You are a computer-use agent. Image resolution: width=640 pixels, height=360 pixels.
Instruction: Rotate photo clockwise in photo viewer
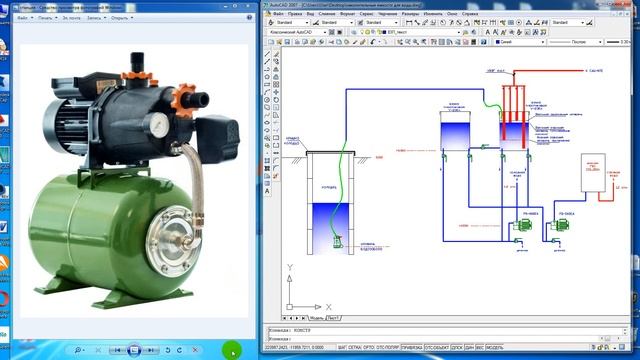180,350
